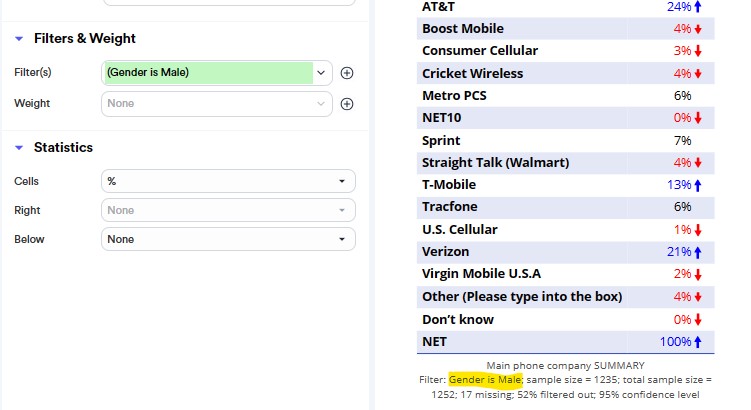The height and width of the screenshot is (410, 751).
Task: Click the Tracfone row label
Action: point(449,207)
